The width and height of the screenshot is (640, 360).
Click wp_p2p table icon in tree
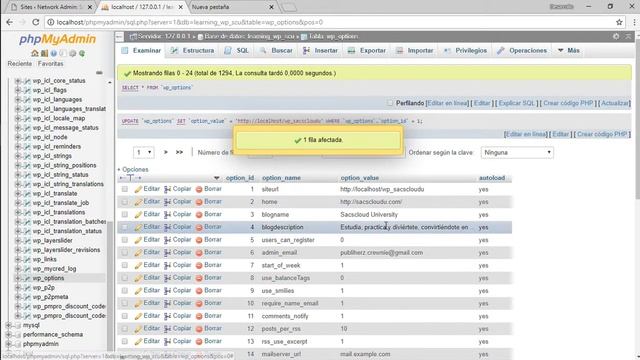(x=27, y=287)
